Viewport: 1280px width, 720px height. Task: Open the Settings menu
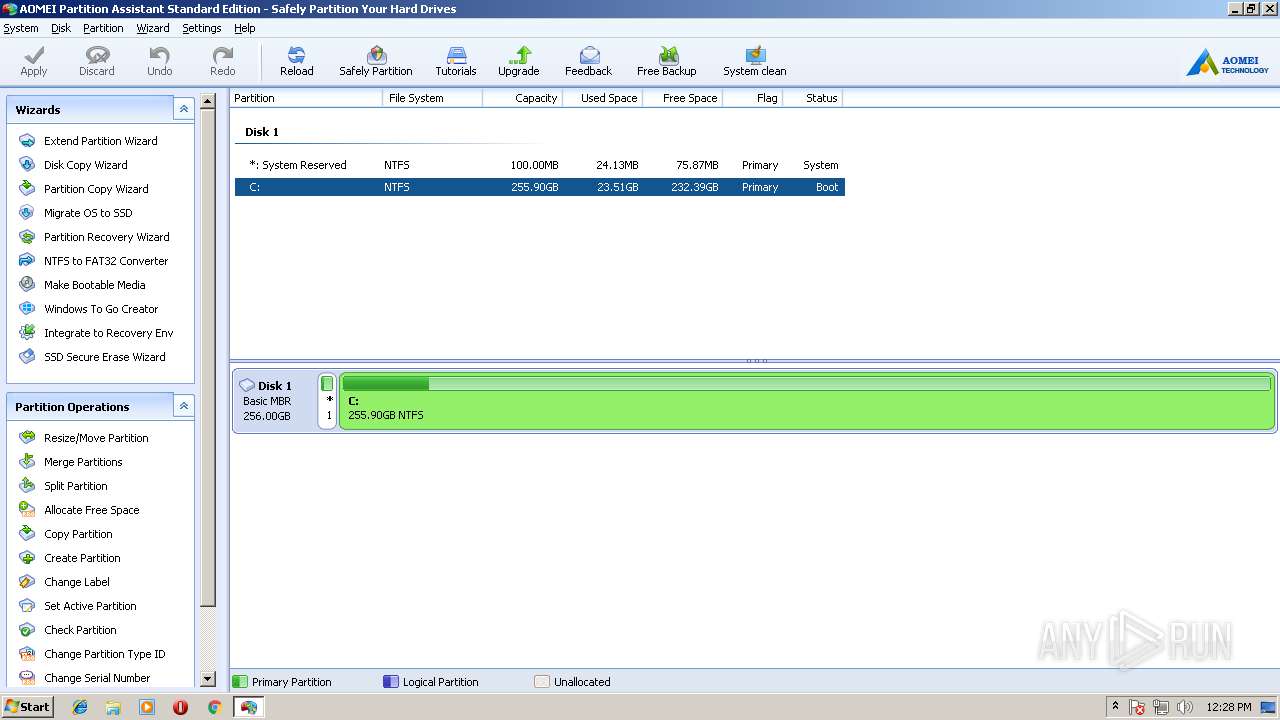[202, 28]
